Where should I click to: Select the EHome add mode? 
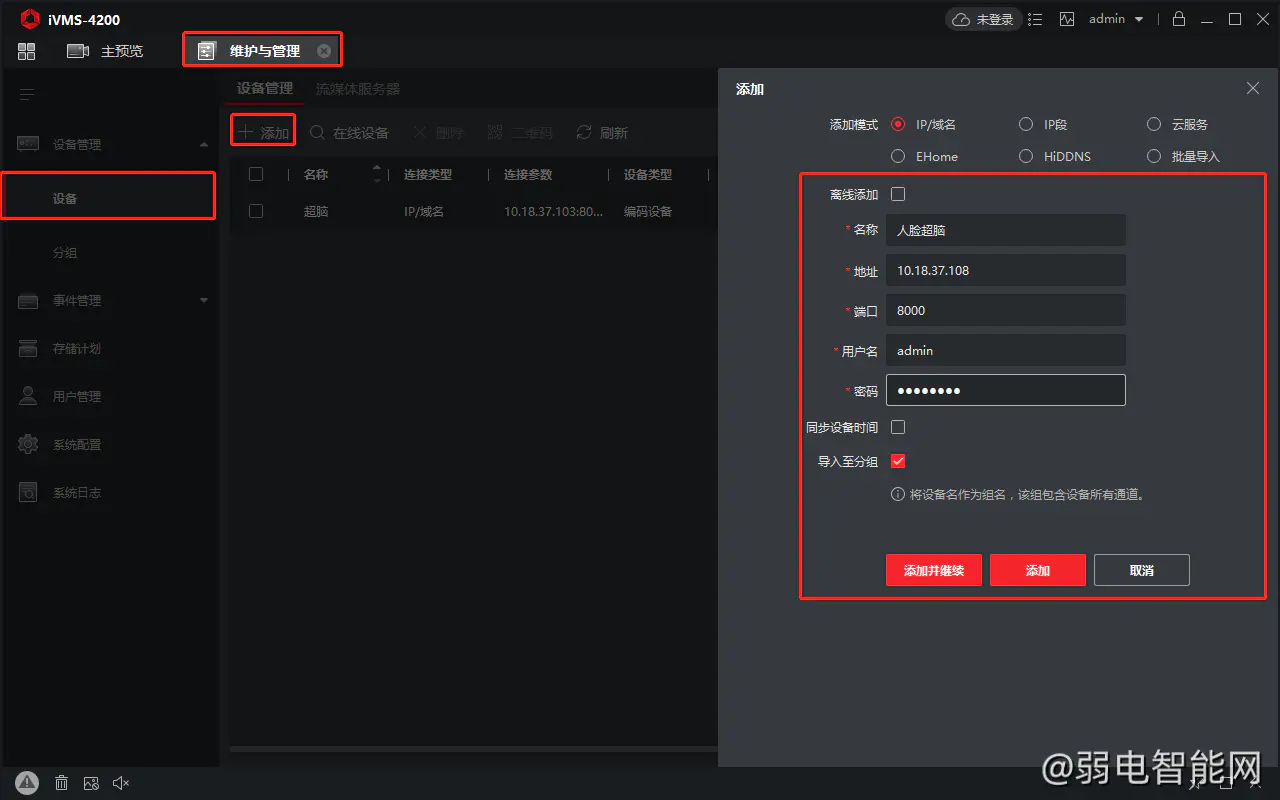coord(898,156)
